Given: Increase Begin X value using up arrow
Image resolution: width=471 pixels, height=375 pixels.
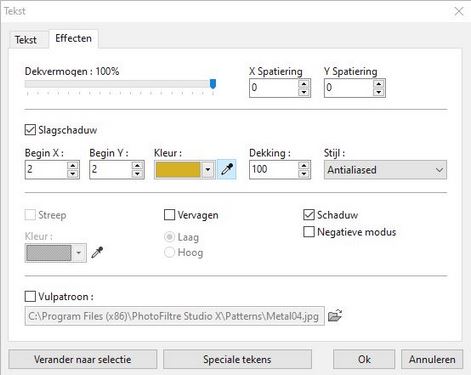Looking at the screenshot, I should 72,165.
